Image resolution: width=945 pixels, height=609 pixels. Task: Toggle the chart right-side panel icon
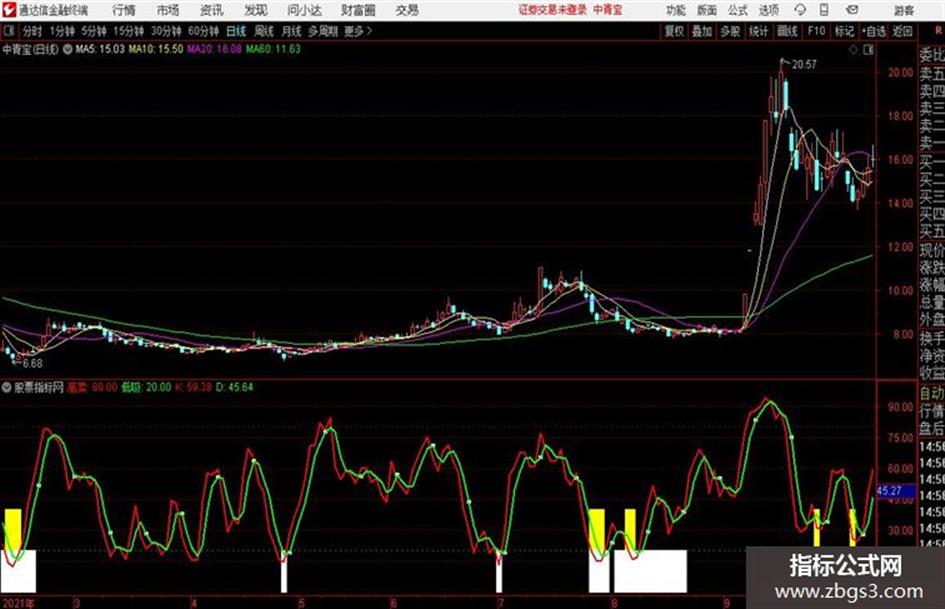(868, 50)
